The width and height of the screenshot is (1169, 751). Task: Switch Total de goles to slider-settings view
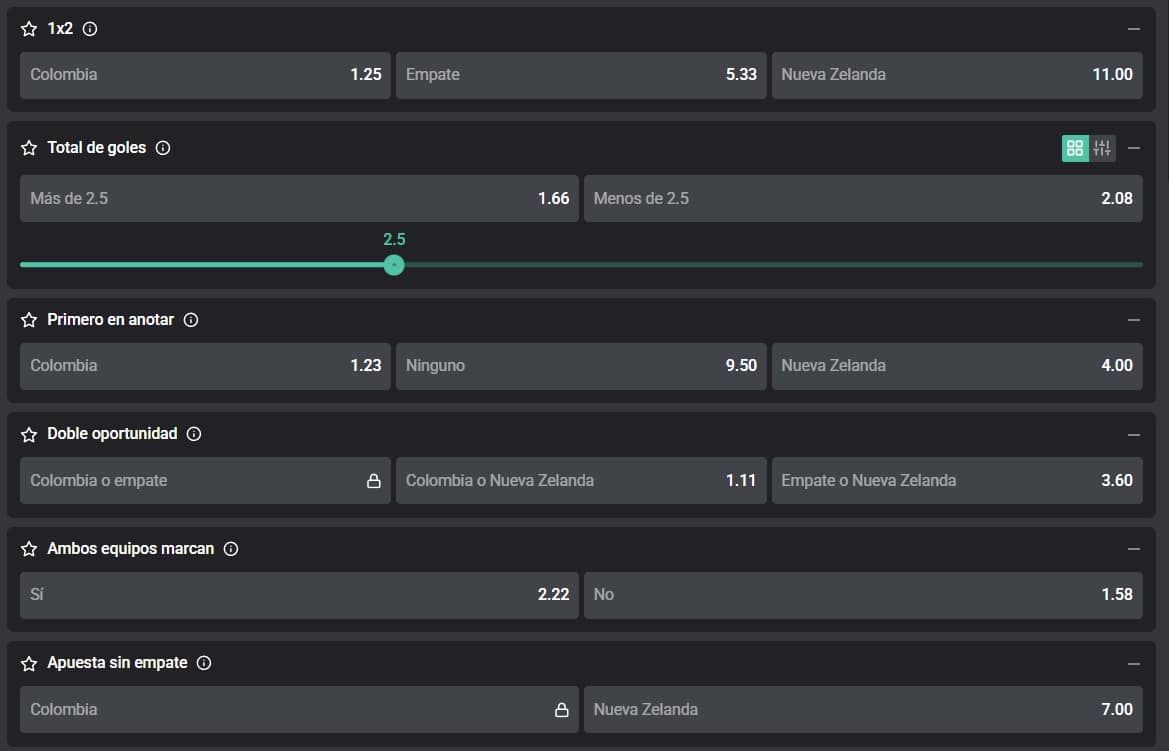coord(1102,148)
